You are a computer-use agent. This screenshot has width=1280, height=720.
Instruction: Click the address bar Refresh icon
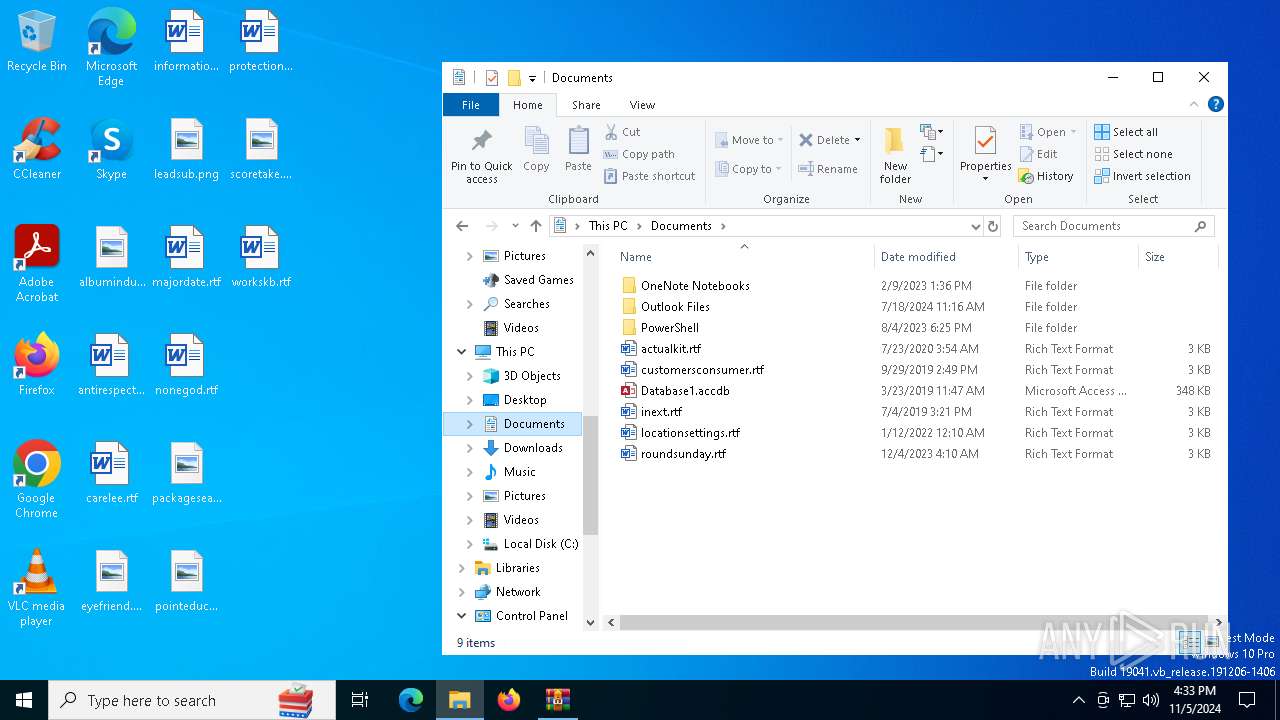pyautogui.click(x=993, y=226)
